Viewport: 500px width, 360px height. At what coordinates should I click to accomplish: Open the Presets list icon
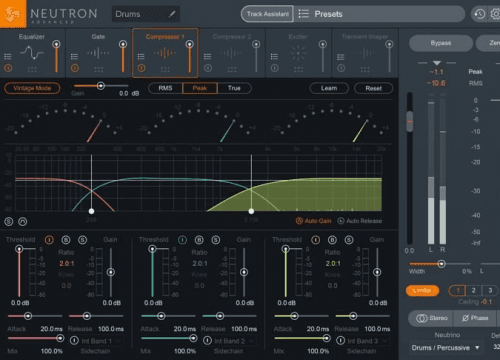pos(303,14)
